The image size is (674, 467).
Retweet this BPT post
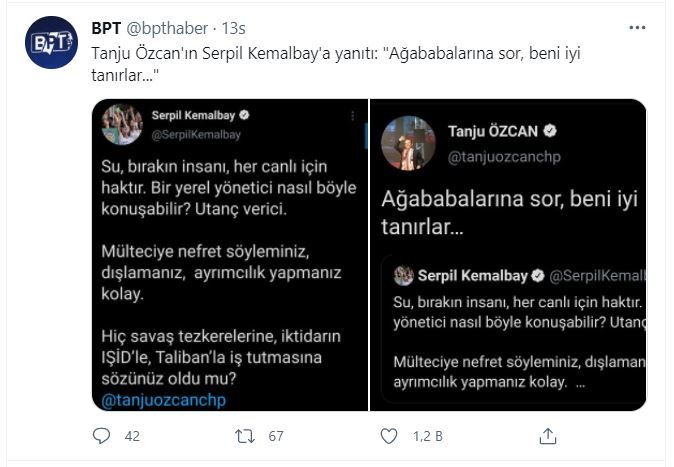coord(245,436)
